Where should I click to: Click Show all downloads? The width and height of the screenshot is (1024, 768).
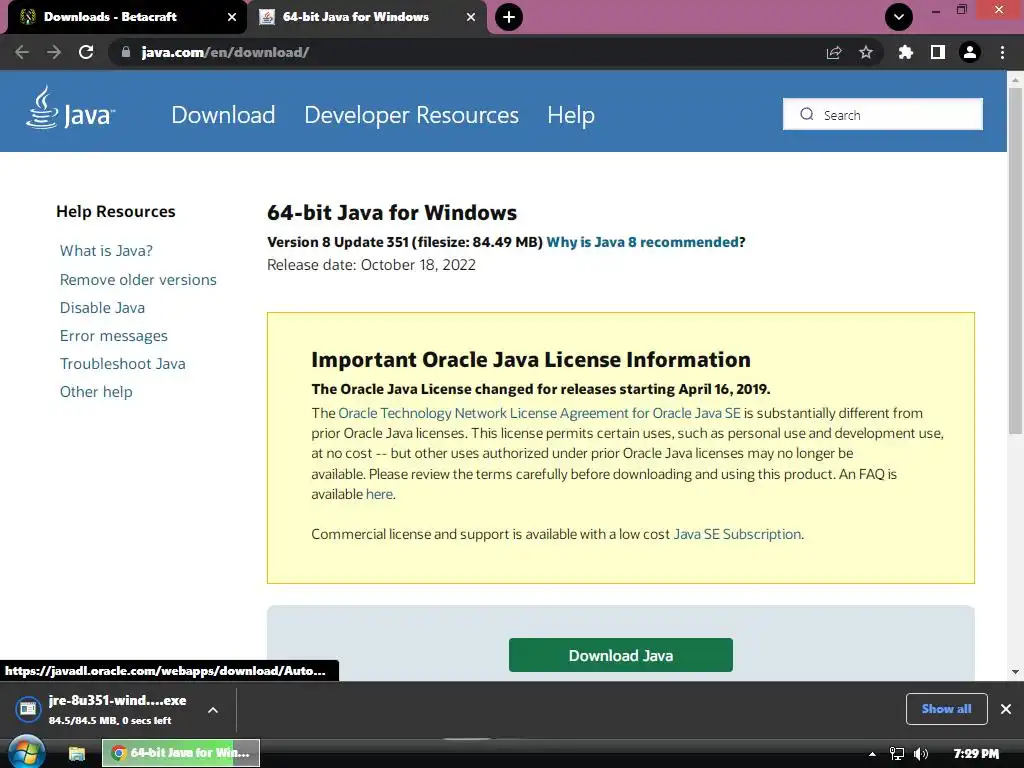coord(946,709)
